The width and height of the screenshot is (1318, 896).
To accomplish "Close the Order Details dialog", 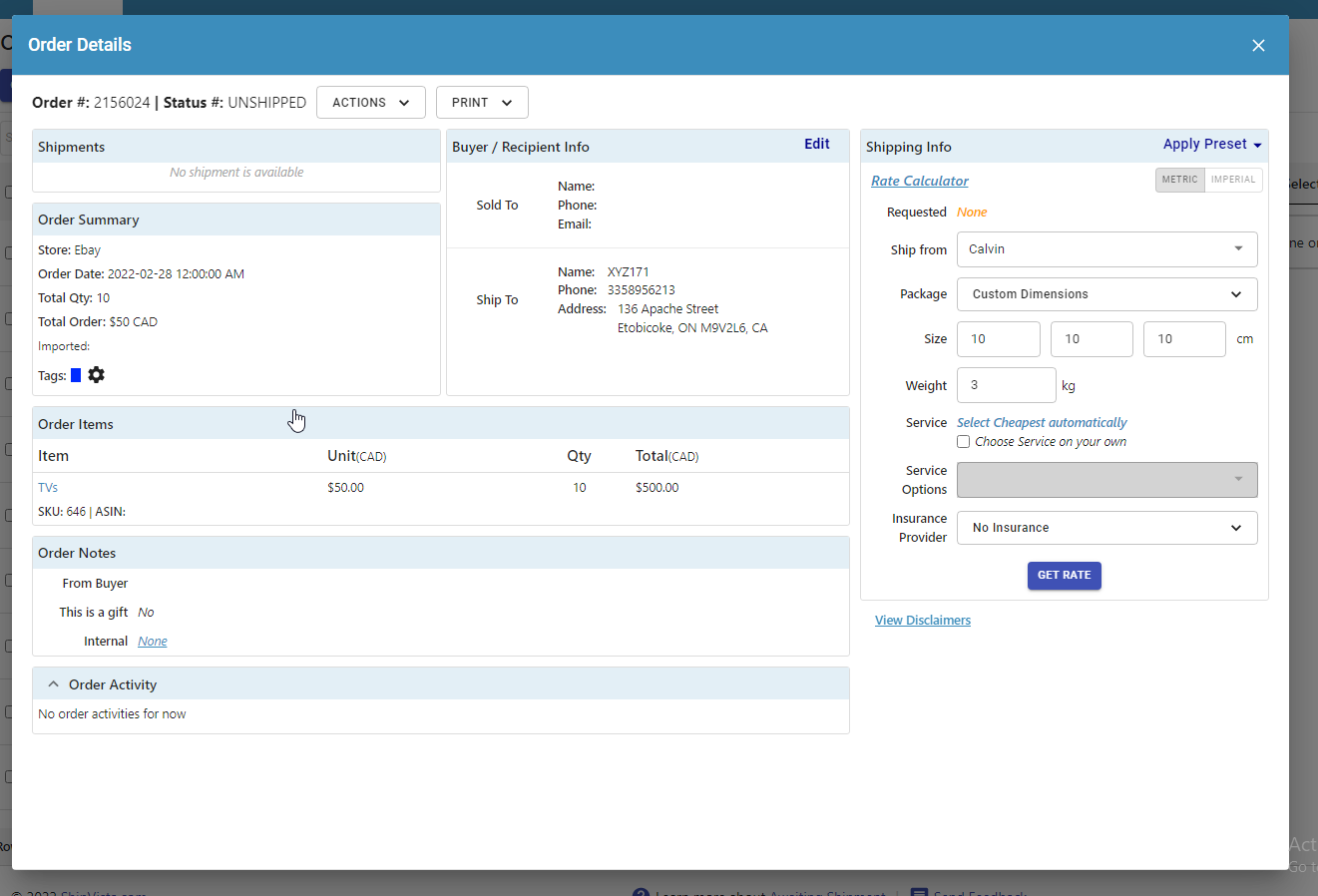I will tap(1258, 46).
